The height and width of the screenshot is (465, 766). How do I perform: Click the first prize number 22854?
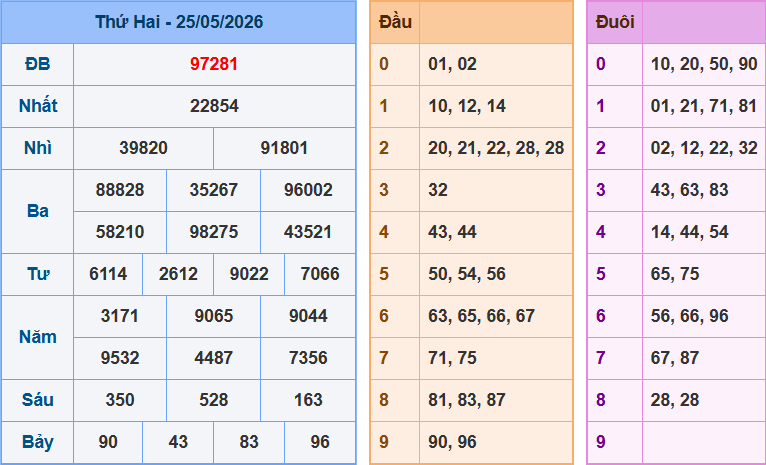(x=214, y=106)
